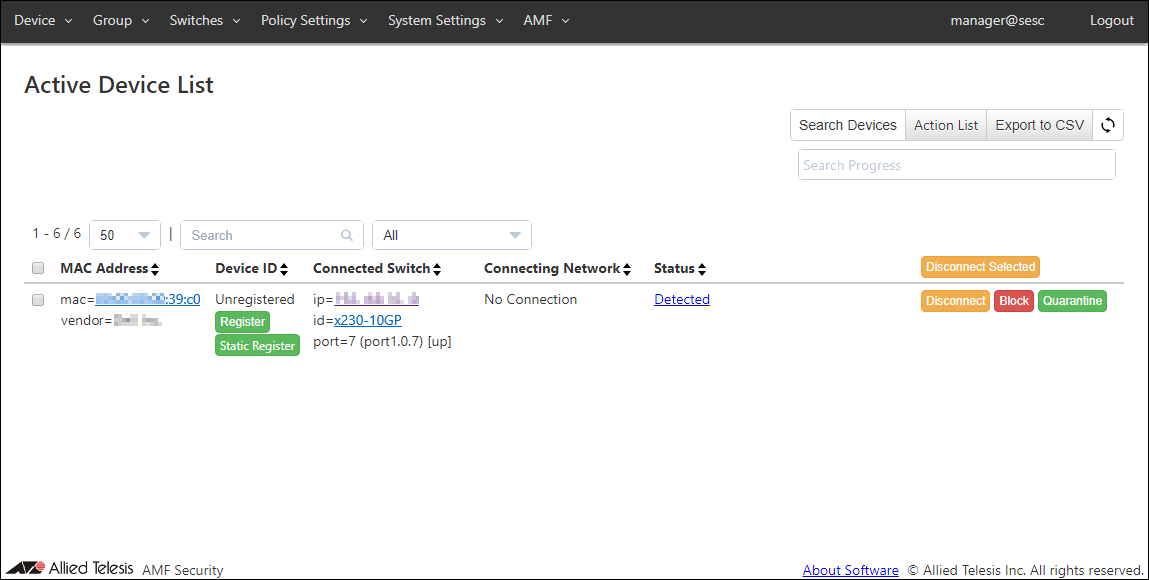
Task: Open the Policy Settings menu
Action: point(314,20)
